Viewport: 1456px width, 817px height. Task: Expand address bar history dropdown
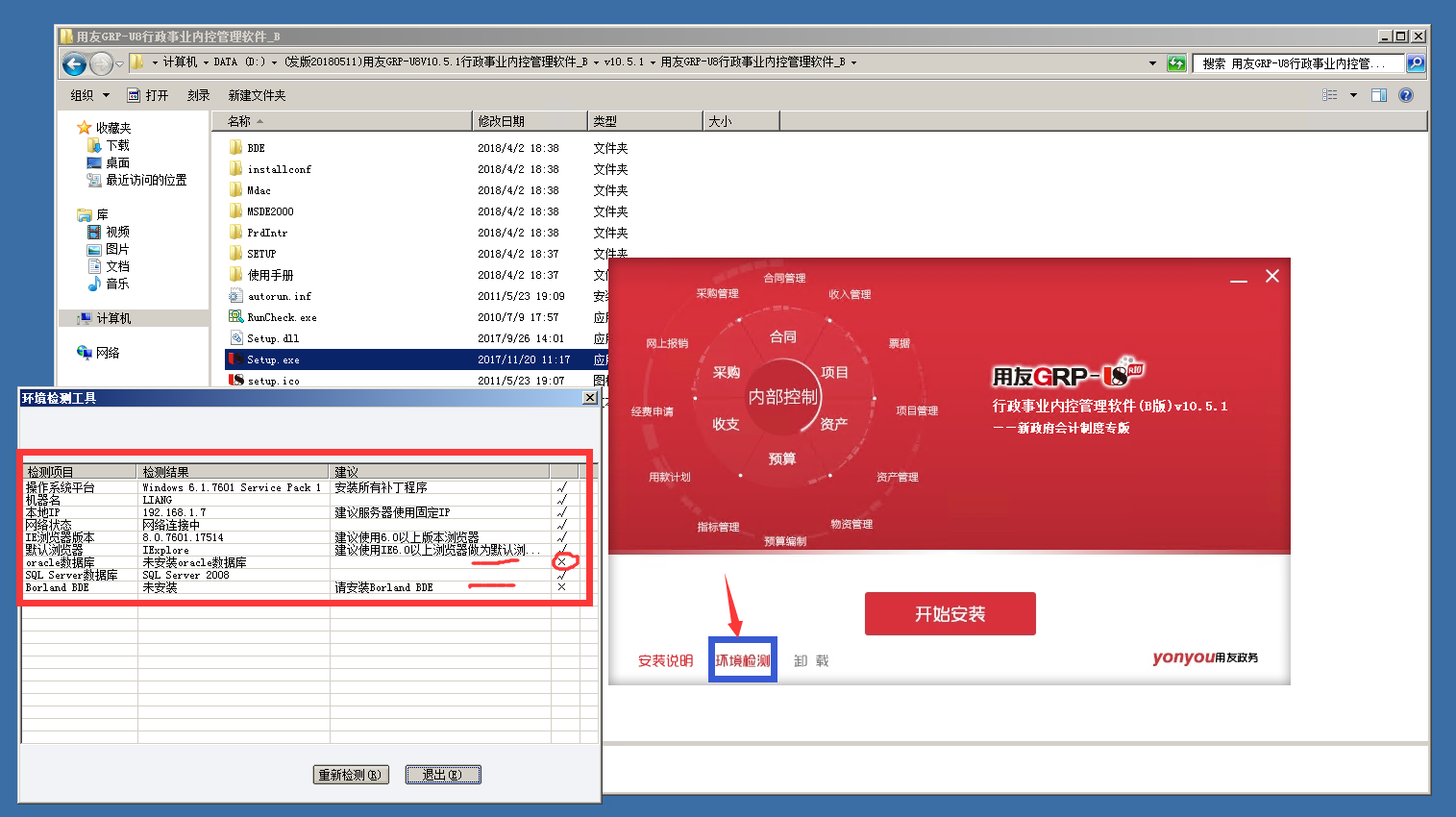click(x=1153, y=63)
